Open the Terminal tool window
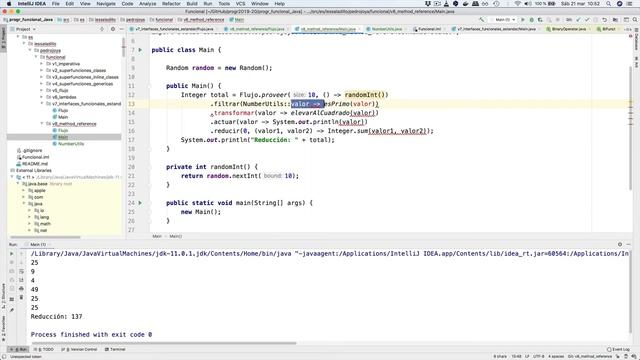This screenshot has width=640, height=360. click(x=115, y=349)
